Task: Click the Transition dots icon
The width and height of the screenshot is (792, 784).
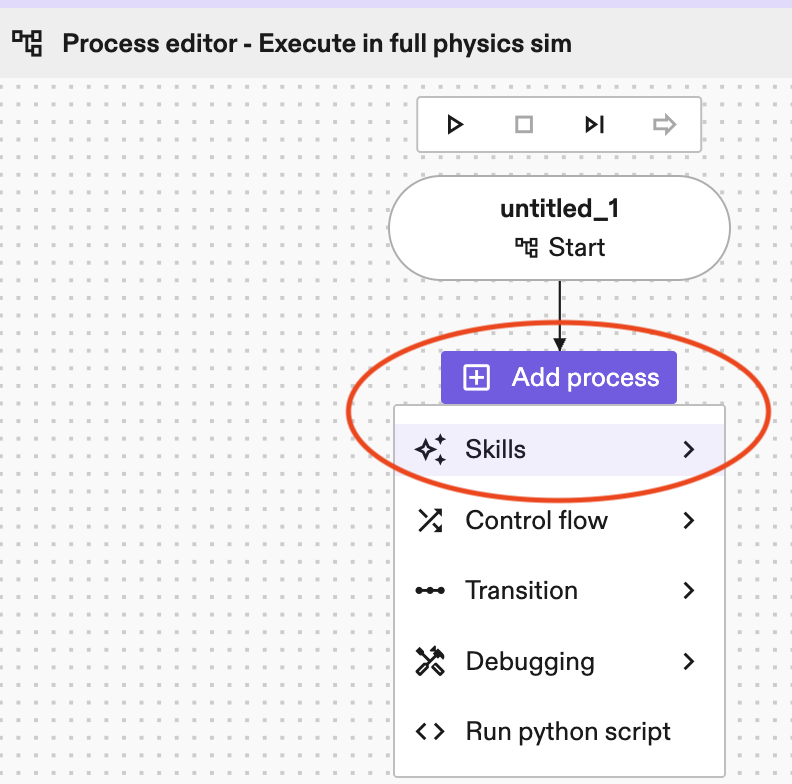Action: (430, 591)
